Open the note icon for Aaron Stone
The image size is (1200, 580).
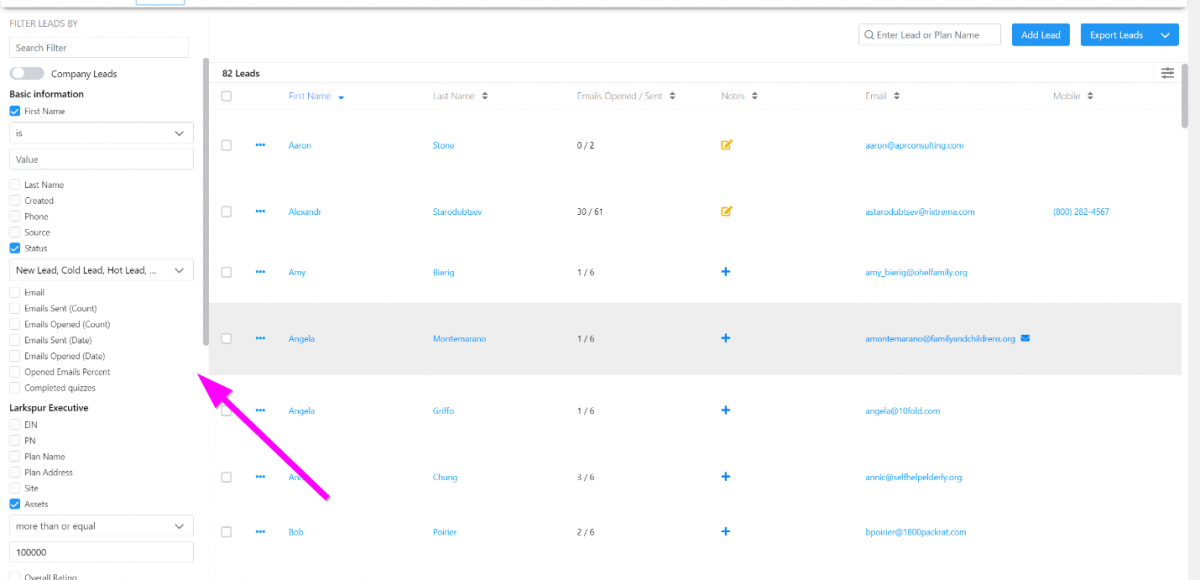coord(727,145)
